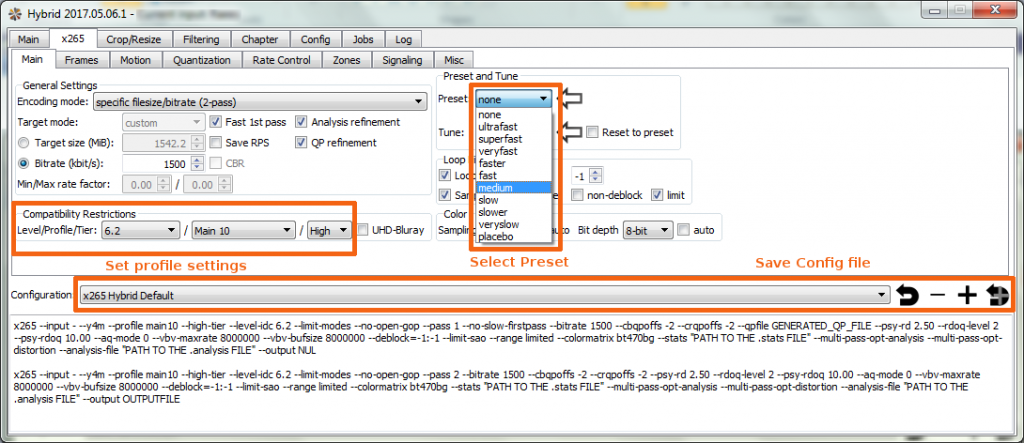Open the Preset dropdown showing none
Viewport: 1024px width, 443px height.
click(x=514, y=99)
